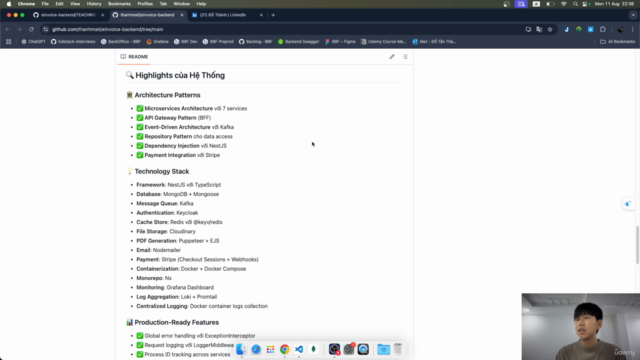
Task: Click the site info icon beside URL
Action: 46,29
